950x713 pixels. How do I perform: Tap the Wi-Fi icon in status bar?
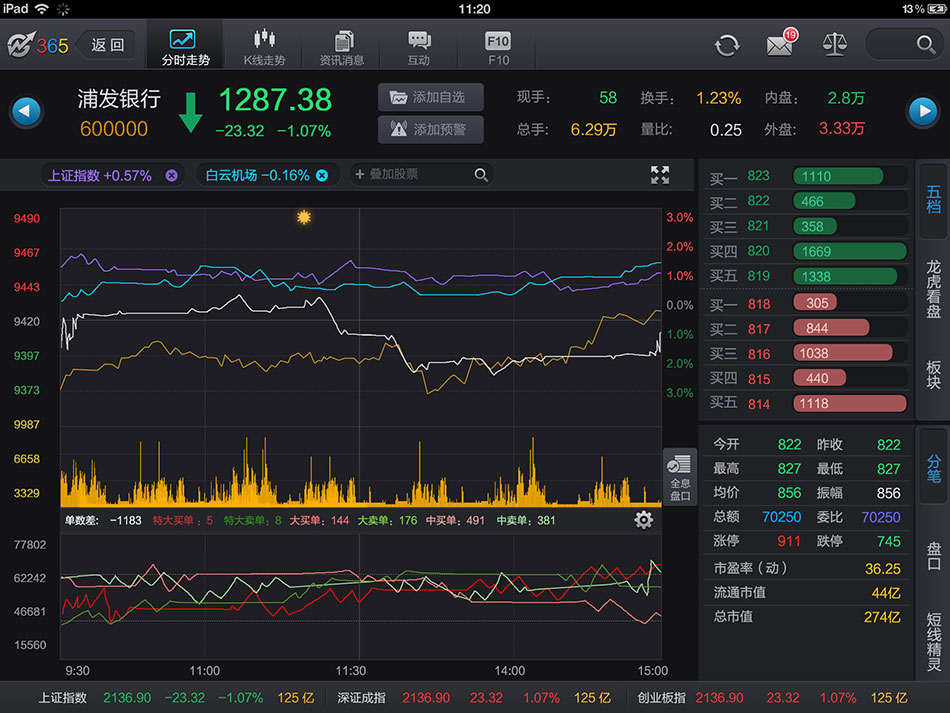(42, 9)
